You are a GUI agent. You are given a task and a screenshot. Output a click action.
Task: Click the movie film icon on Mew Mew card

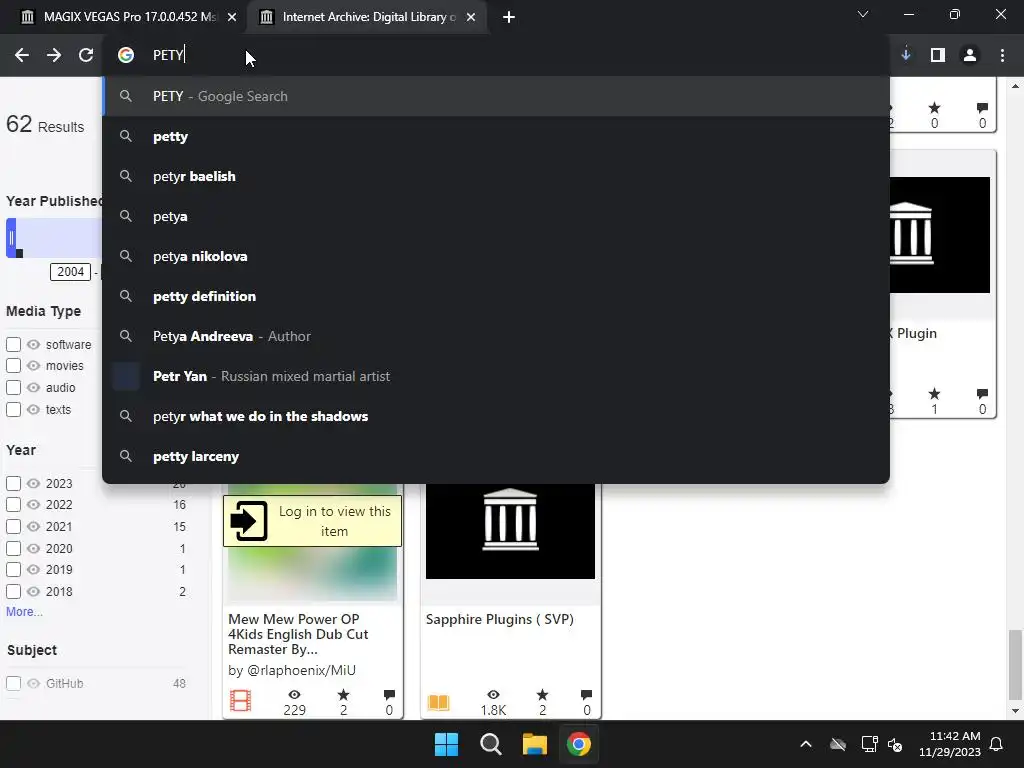click(240, 701)
